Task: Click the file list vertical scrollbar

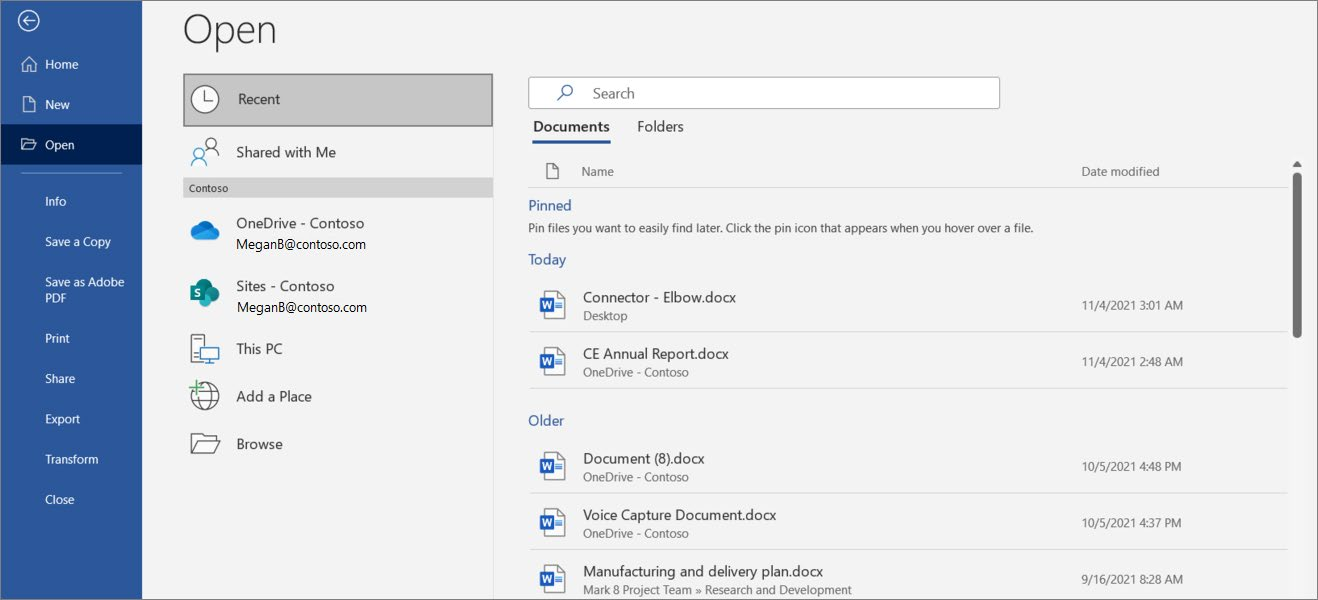Action: tap(1297, 255)
